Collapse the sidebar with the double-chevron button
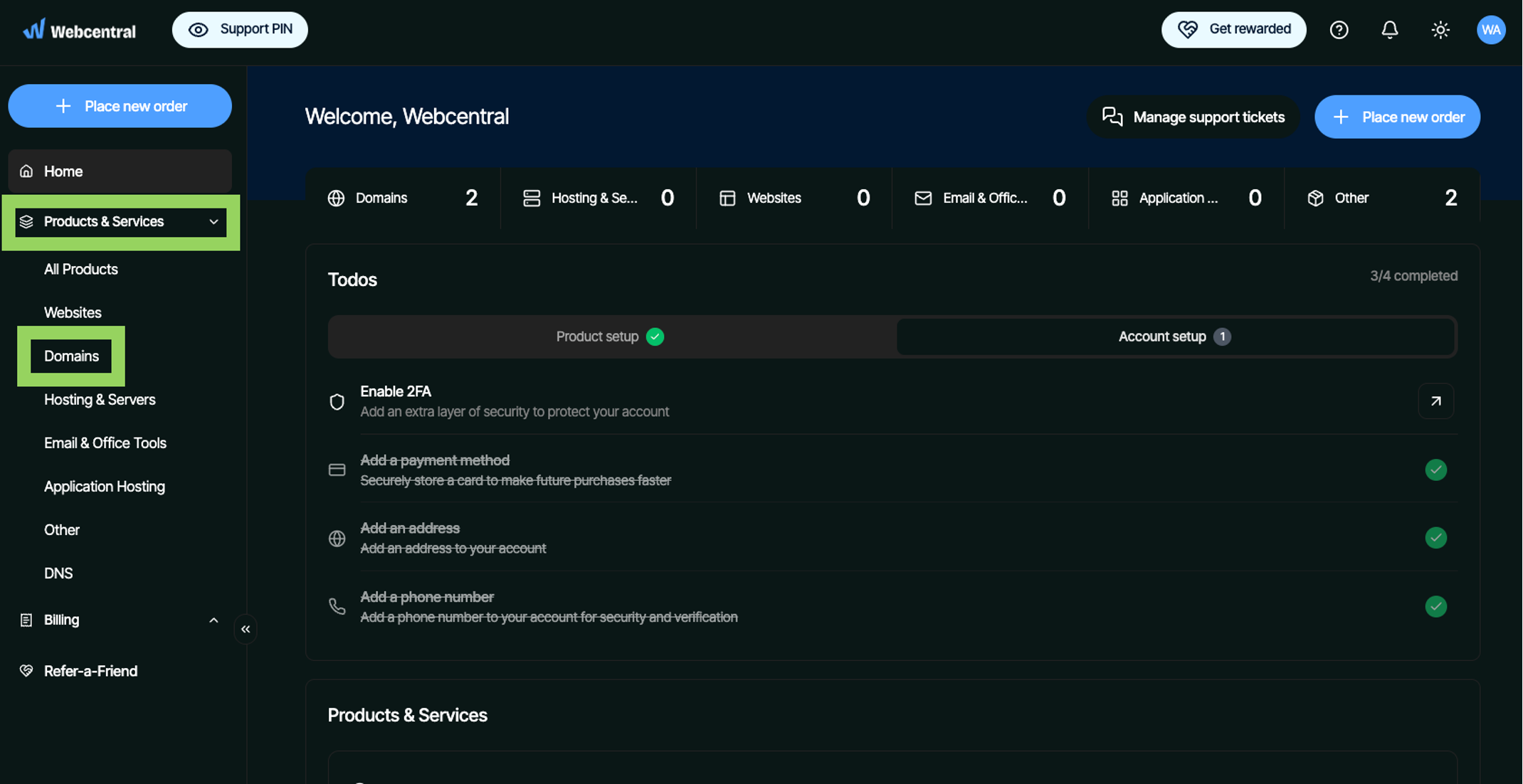1523x784 pixels. click(x=246, y=629)
